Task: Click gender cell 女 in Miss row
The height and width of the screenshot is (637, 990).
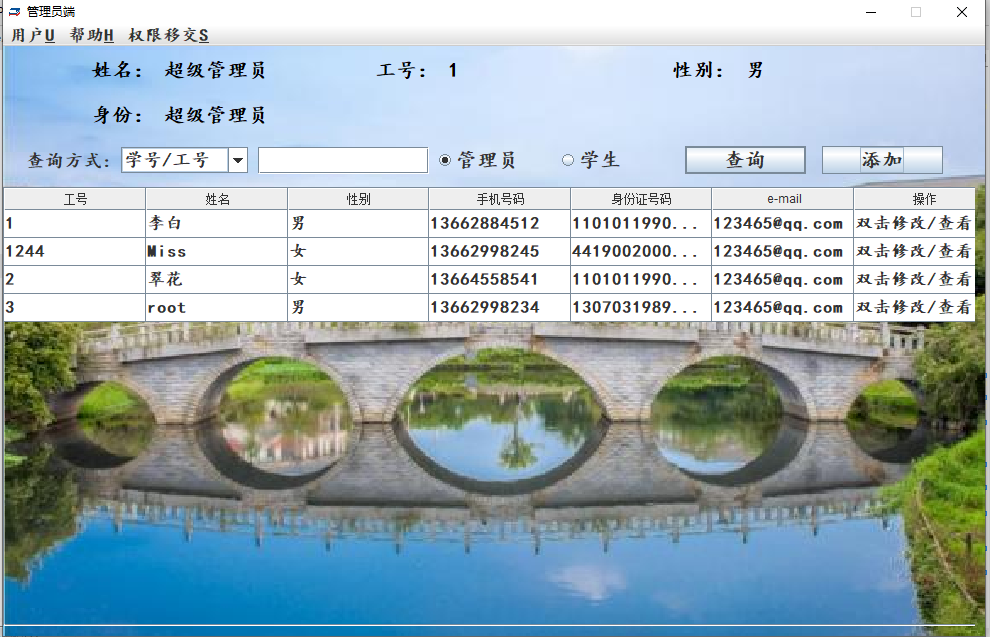Action: [358, 251]
